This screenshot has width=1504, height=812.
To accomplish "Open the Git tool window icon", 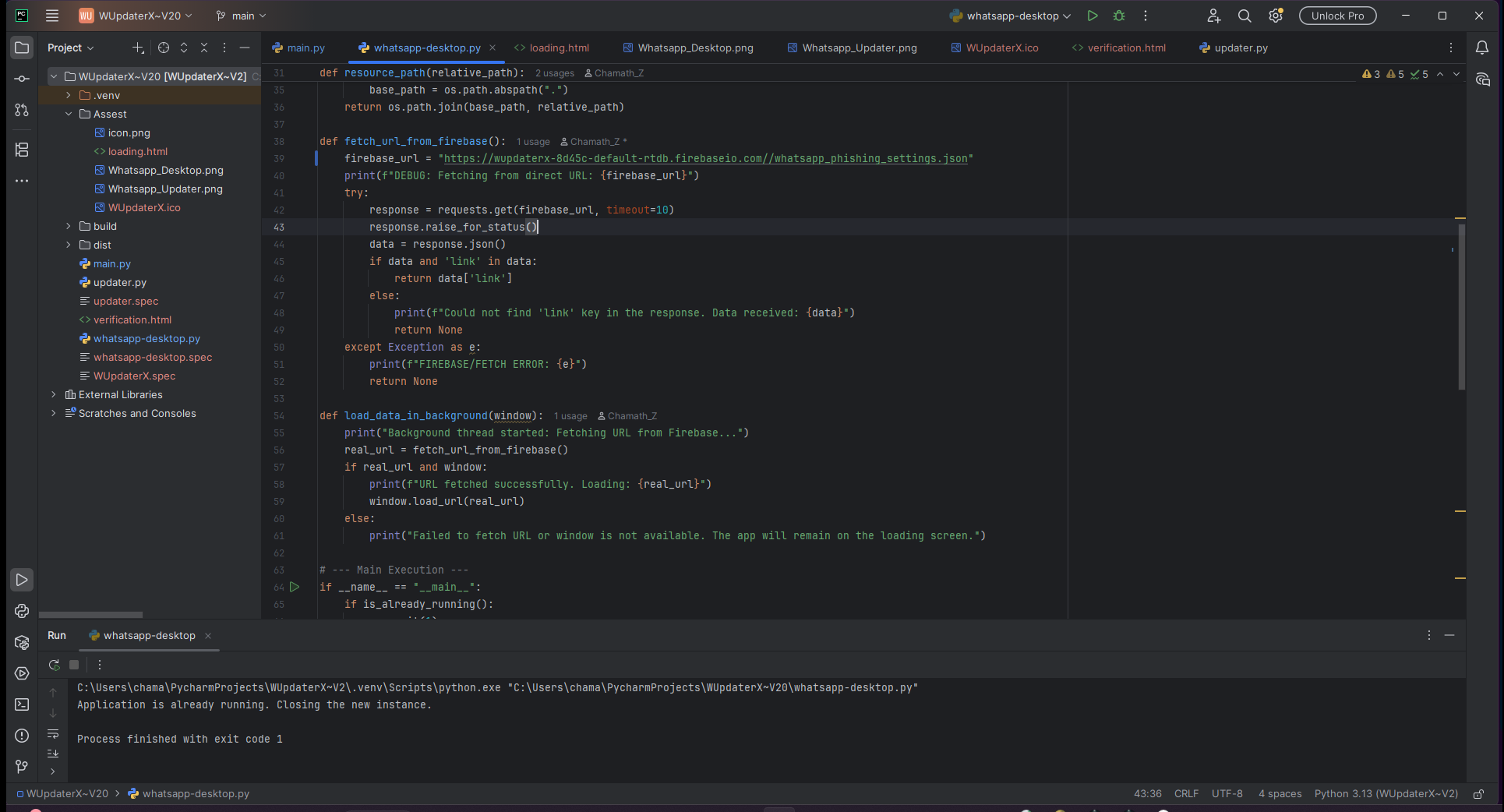I will pyautogui.click(x=22, y=767).
